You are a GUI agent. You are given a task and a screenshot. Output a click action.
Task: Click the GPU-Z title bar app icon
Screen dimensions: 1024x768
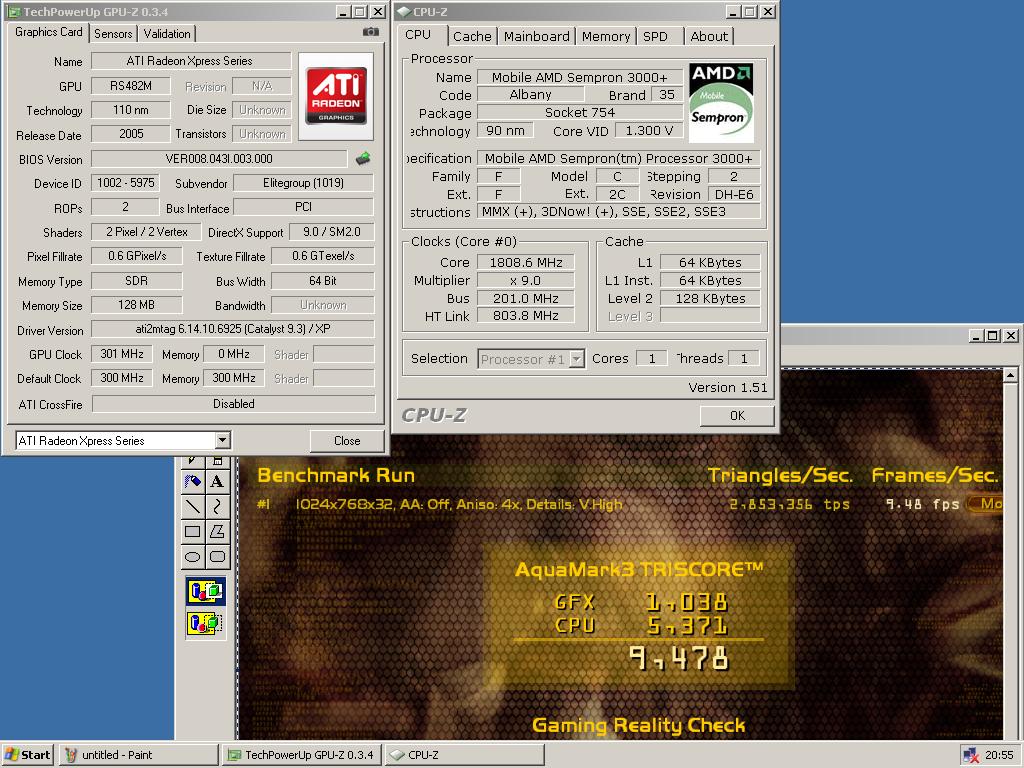pyautogui.click(x=13, y=12)
